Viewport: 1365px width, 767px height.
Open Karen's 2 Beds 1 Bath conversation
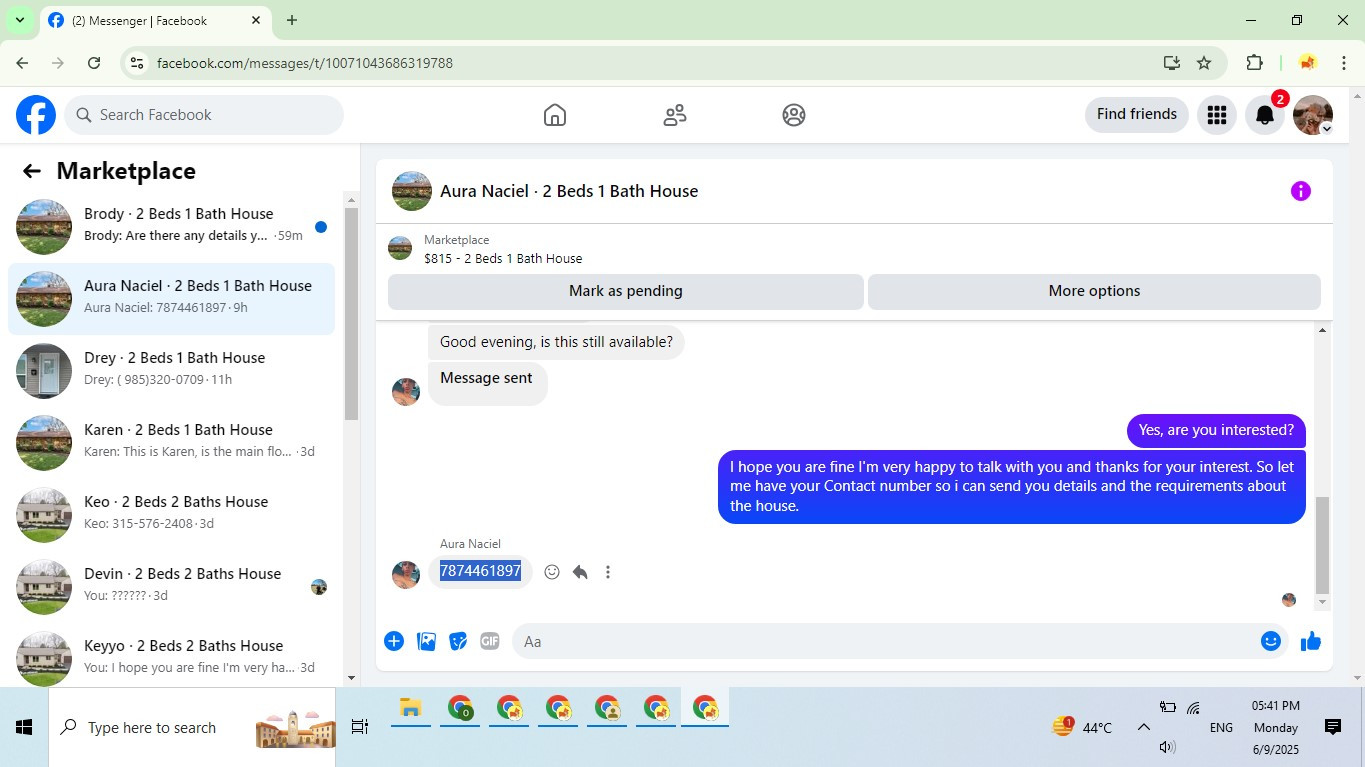pyautogui.click(x=172, y=443)
